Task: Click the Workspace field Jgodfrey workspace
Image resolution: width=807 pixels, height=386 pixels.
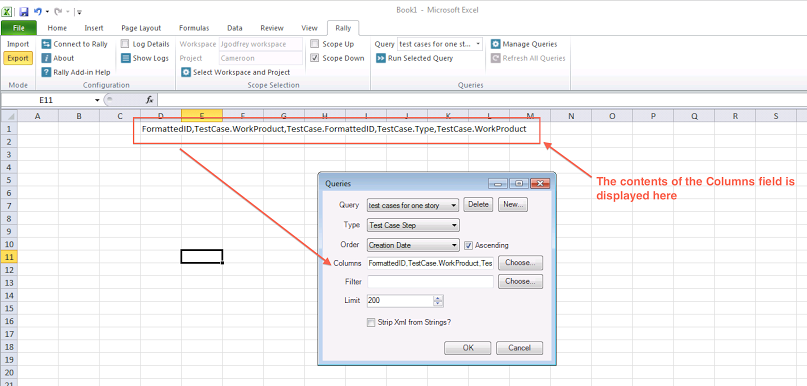Action: (x=260, y=44)
